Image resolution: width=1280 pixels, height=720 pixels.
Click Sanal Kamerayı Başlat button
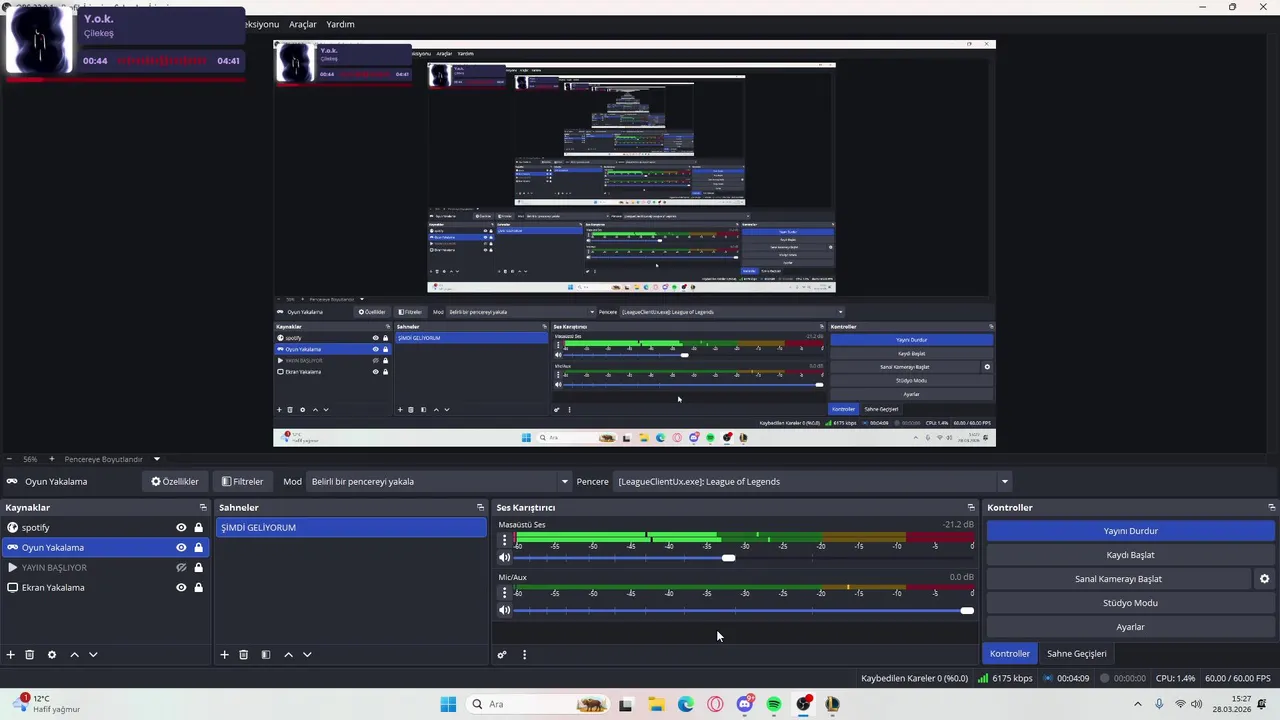tap(1118, 579)
